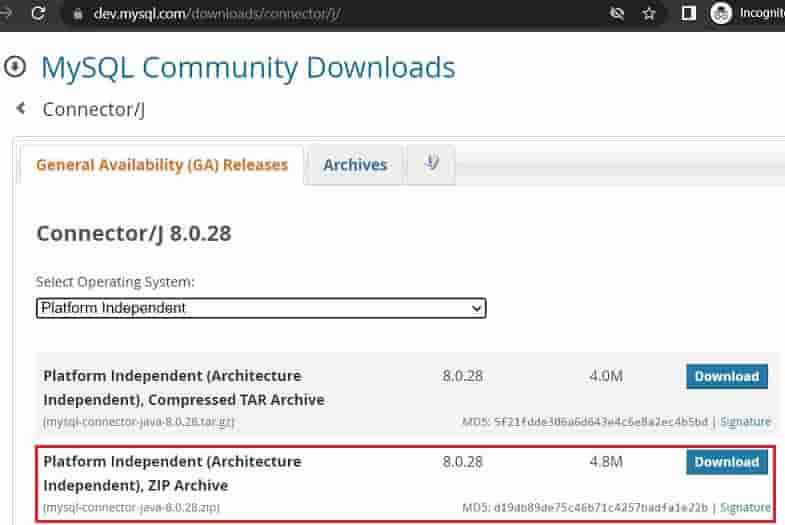Screen dimensions: 785x525
Task: Click mysql-connector-java-8.0.28.tar.gz file name
Action: 138,422
